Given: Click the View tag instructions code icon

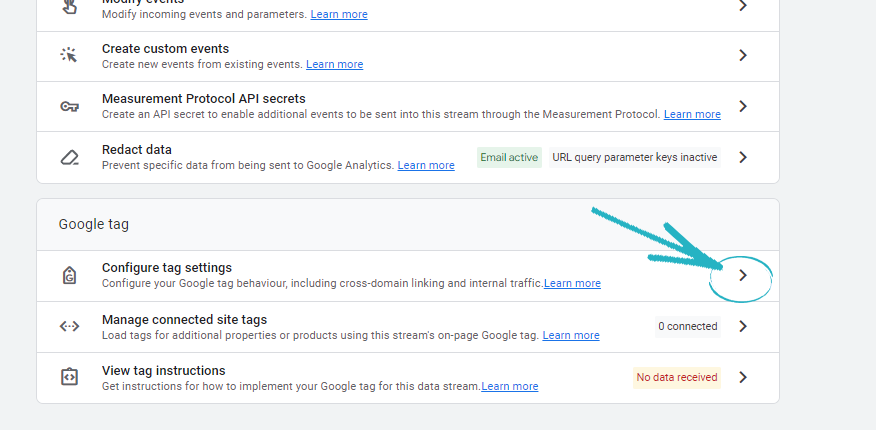Looking at the screenshot, I should tap(69, 377).
